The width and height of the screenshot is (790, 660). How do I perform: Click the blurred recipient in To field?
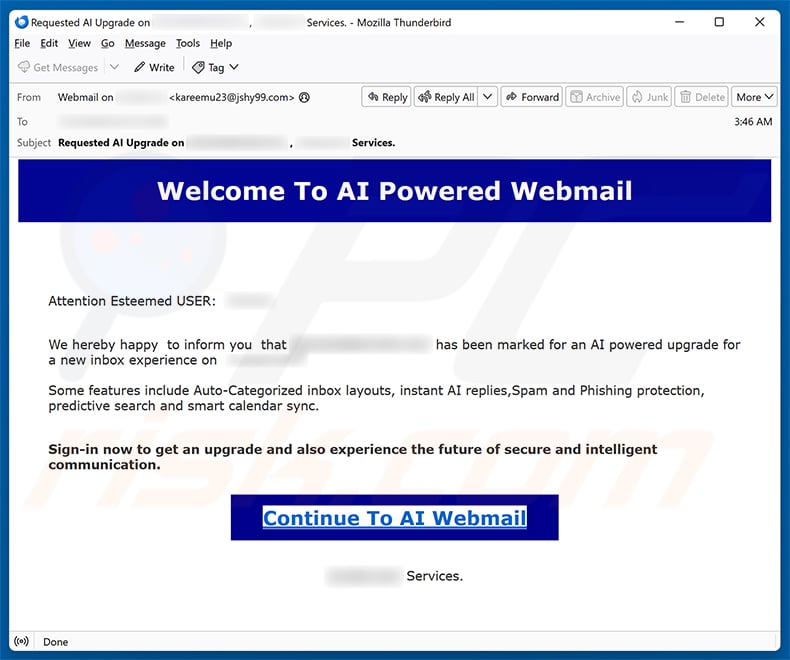click(113, 121)
